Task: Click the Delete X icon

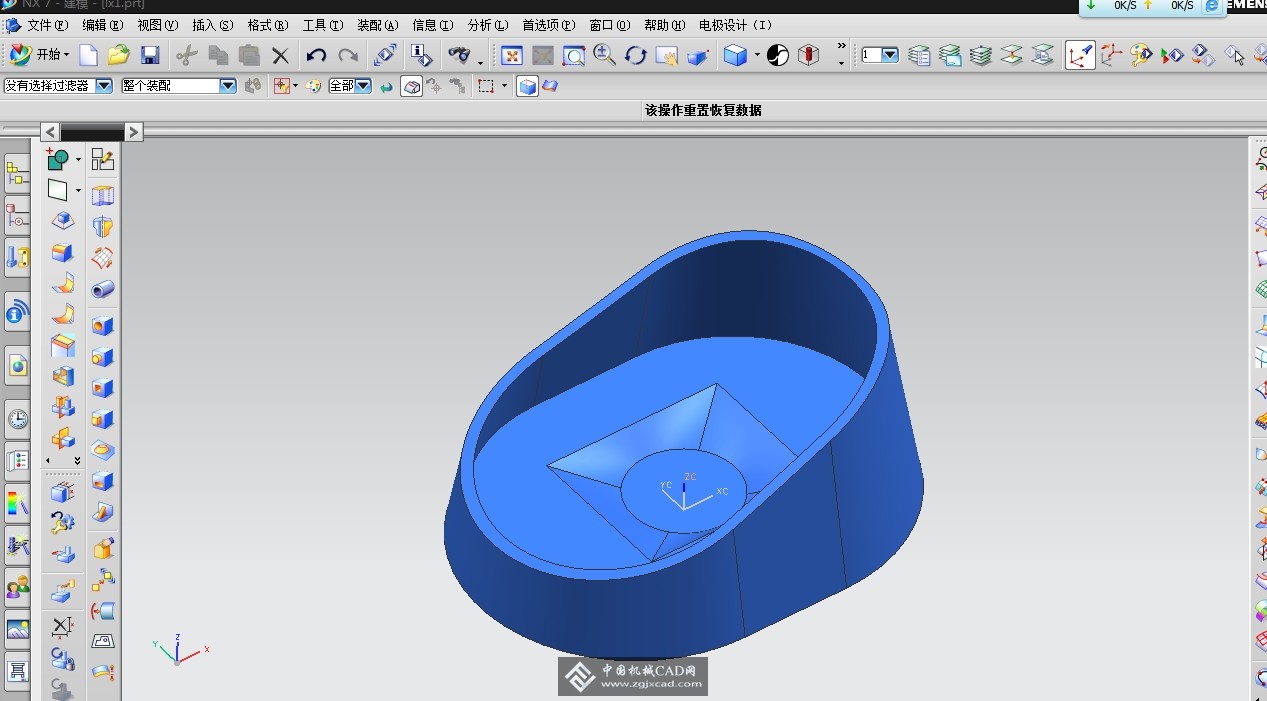Action: coord(280,56)
